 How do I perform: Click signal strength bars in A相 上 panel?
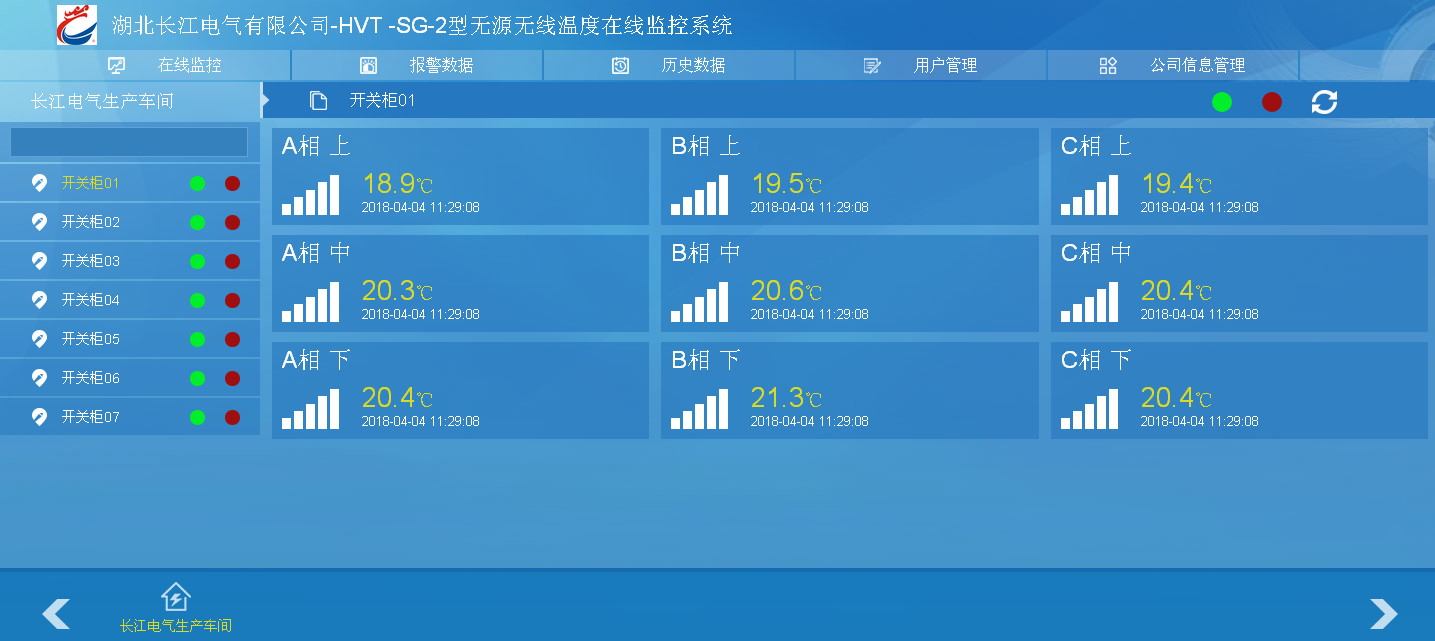click(310, 196)
